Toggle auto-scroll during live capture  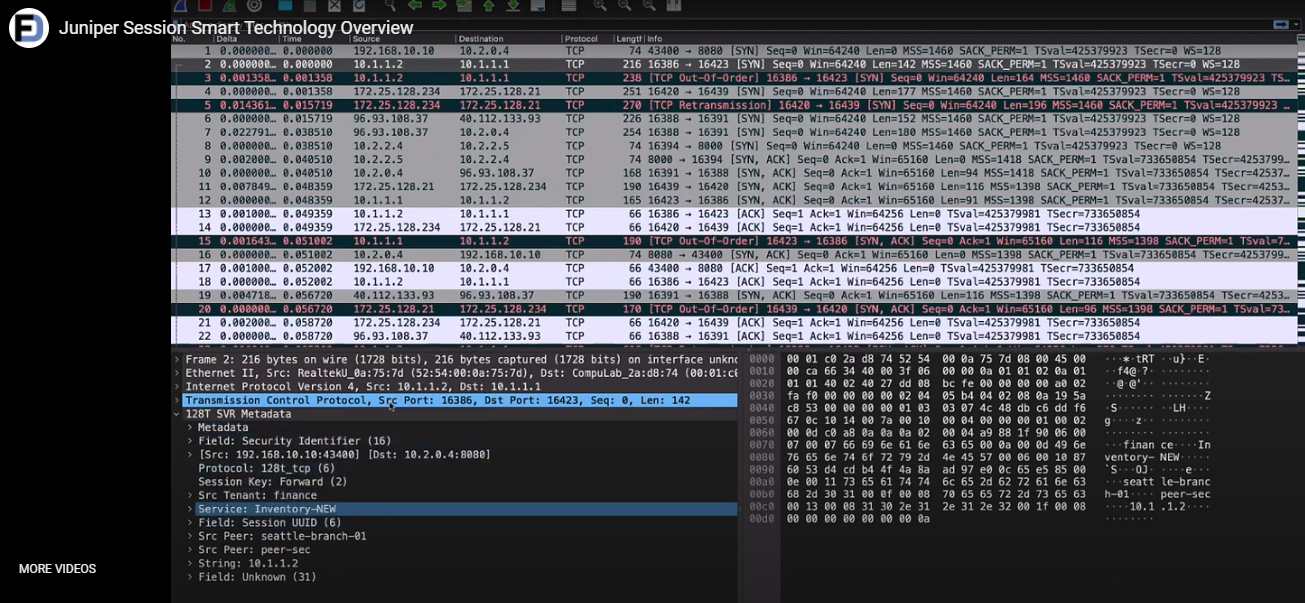tap(535, 6)
